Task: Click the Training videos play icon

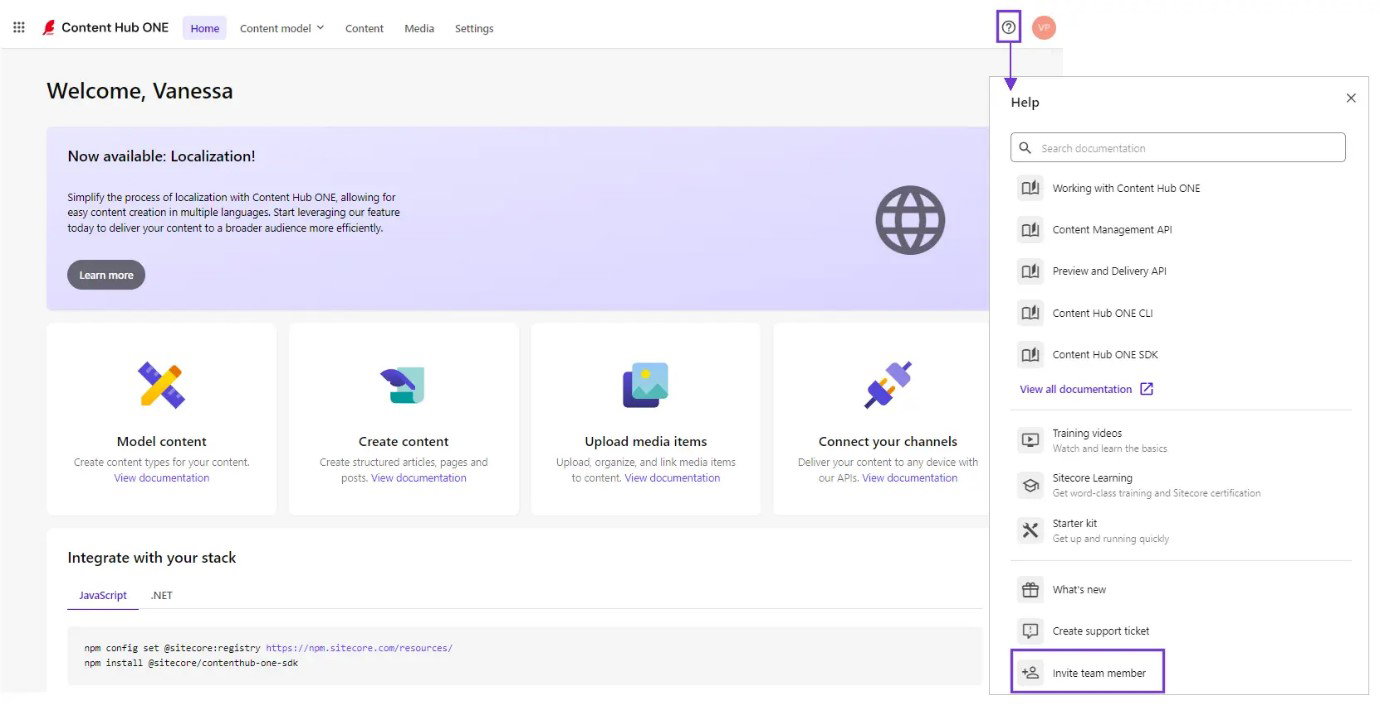Action: [1030, 440]
